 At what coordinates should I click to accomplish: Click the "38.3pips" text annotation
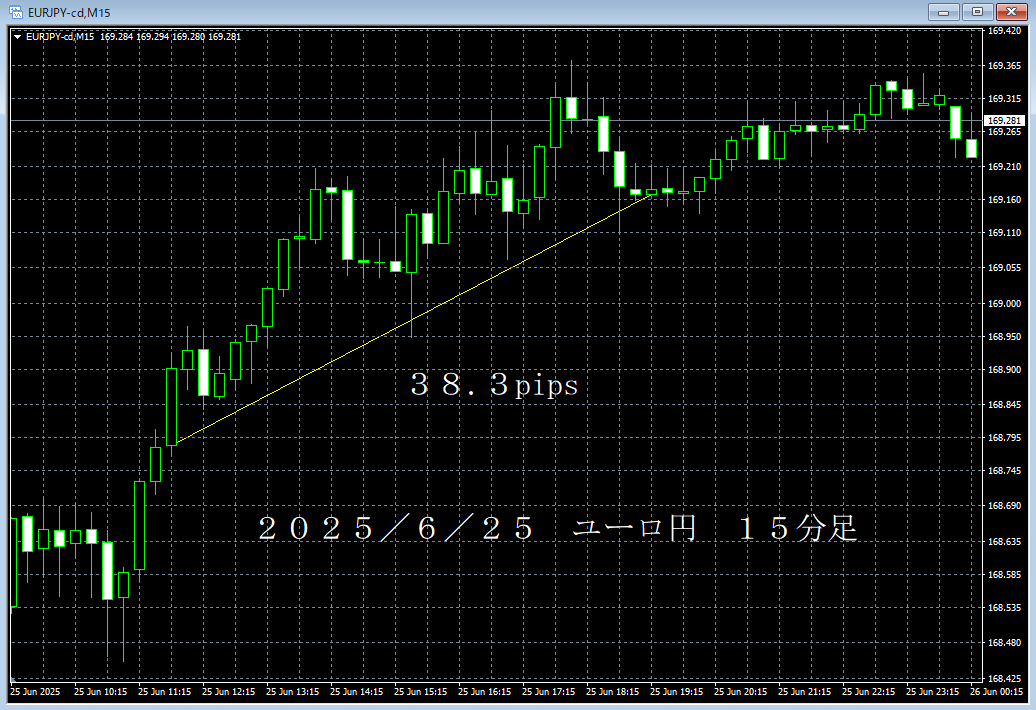pyautogui.click(x=495, y=385)
